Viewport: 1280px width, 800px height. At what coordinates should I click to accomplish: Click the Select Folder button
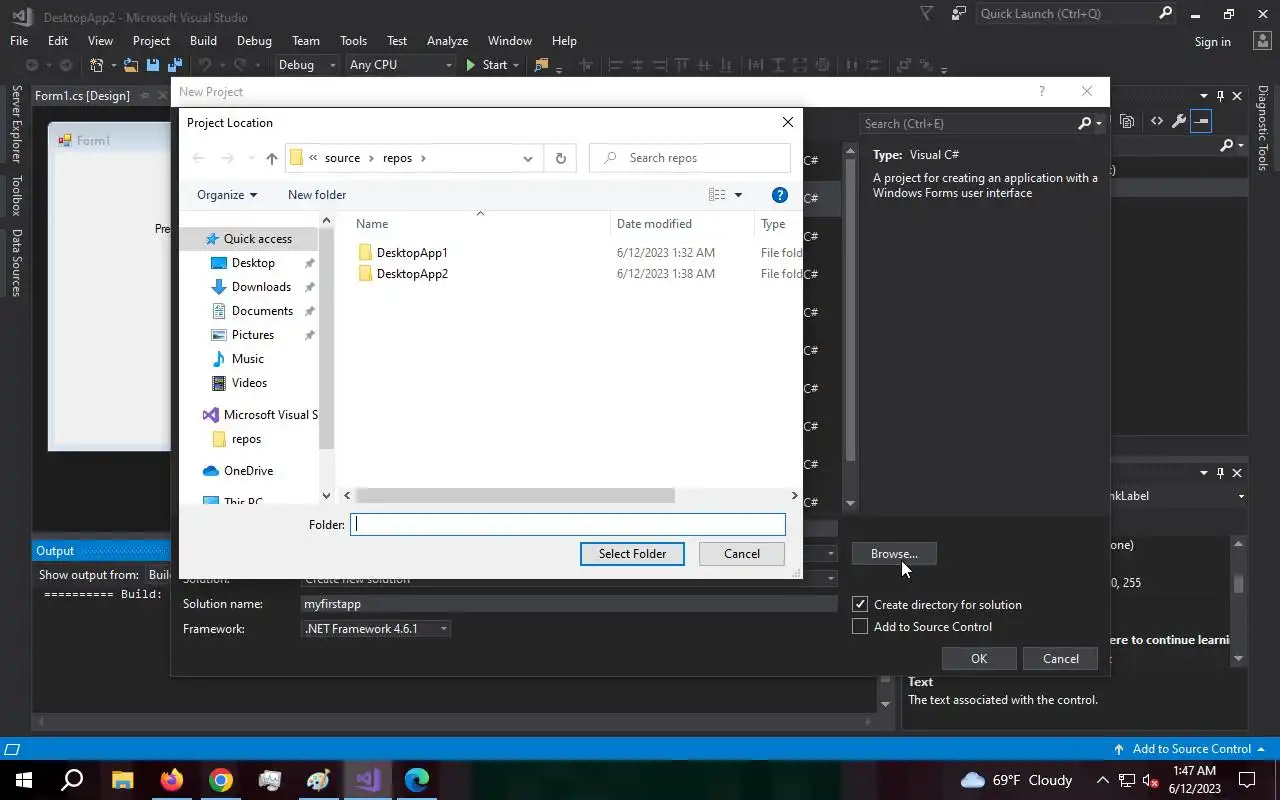coord(632,553)
